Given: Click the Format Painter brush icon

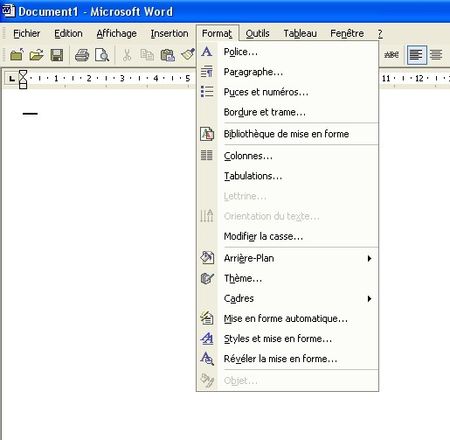Looking at the screenshot, I should click(x=188, y=55).
